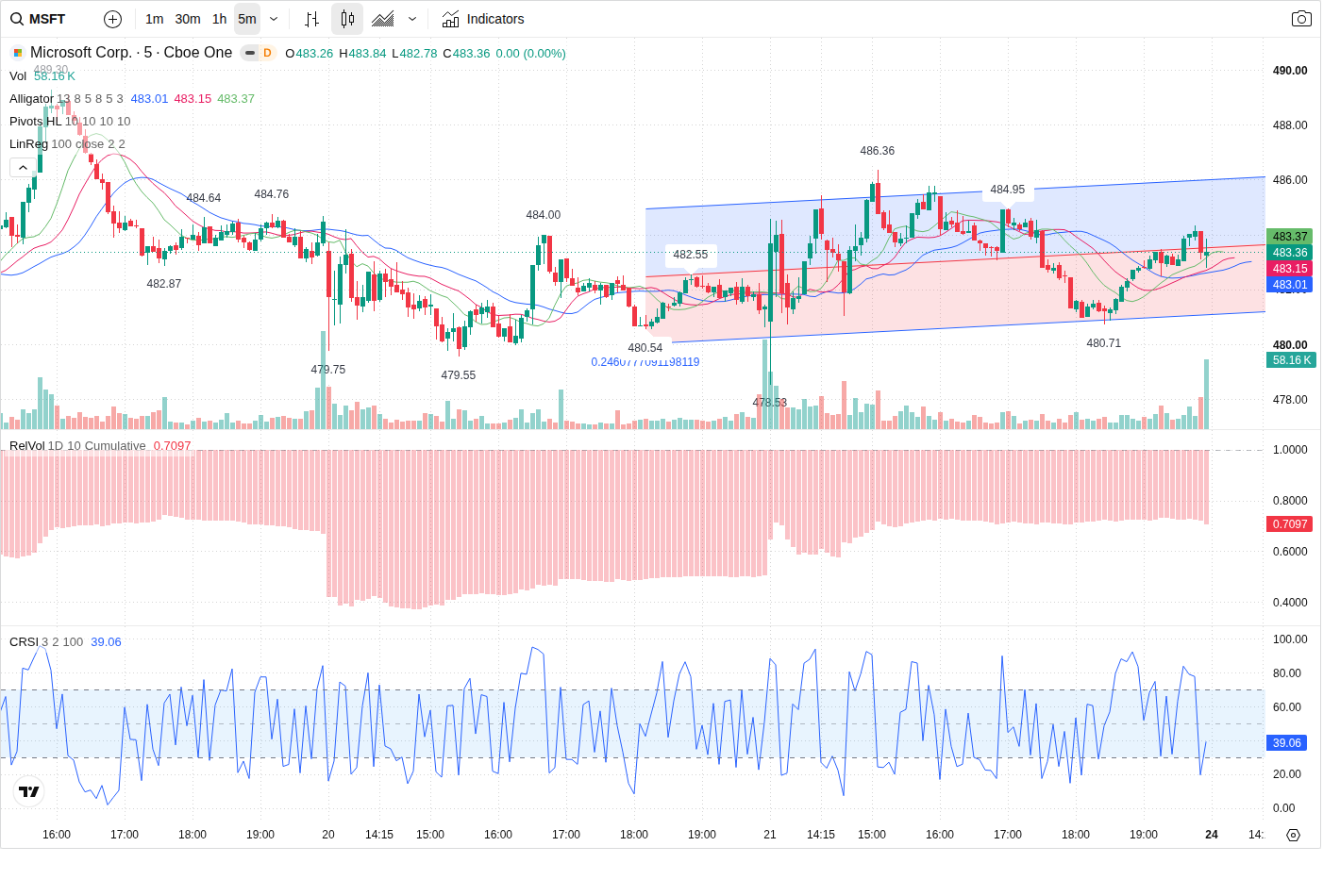Click the 0.7097 RelVol axis label
Viewport: 1340px width, 896px height.
click(1289, 524)
